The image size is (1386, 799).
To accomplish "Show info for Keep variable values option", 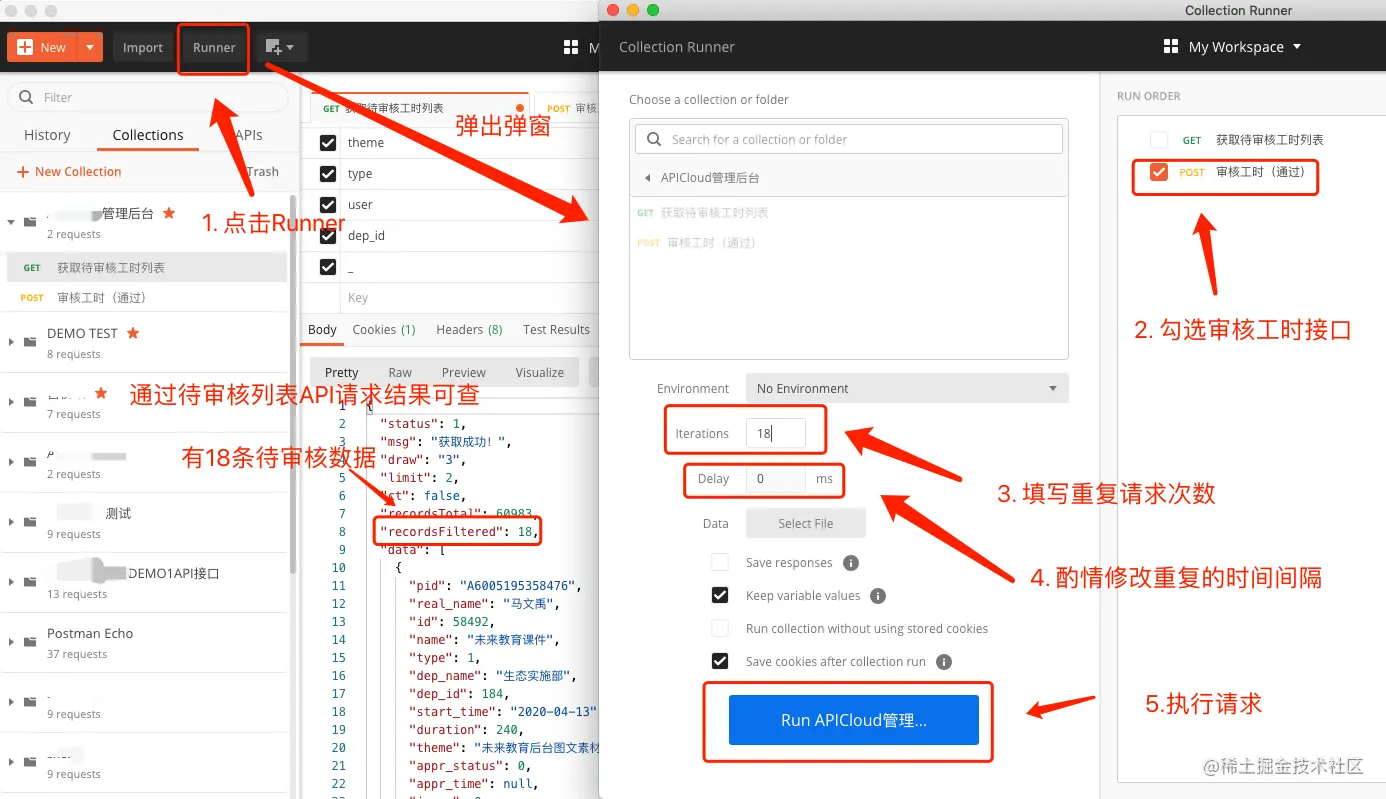I will tap(878, 596).
